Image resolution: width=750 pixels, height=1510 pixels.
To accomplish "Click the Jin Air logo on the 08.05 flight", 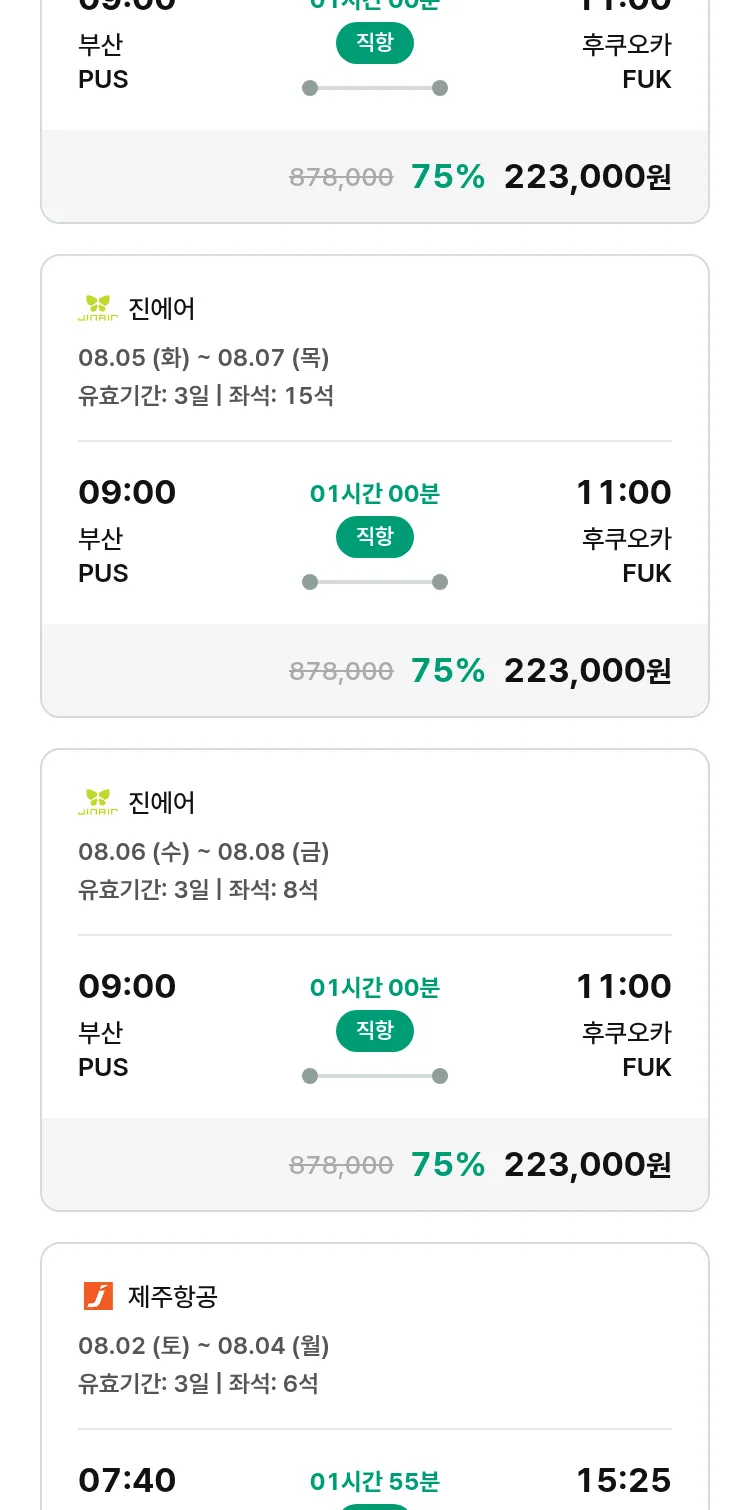I will (98, 308).
